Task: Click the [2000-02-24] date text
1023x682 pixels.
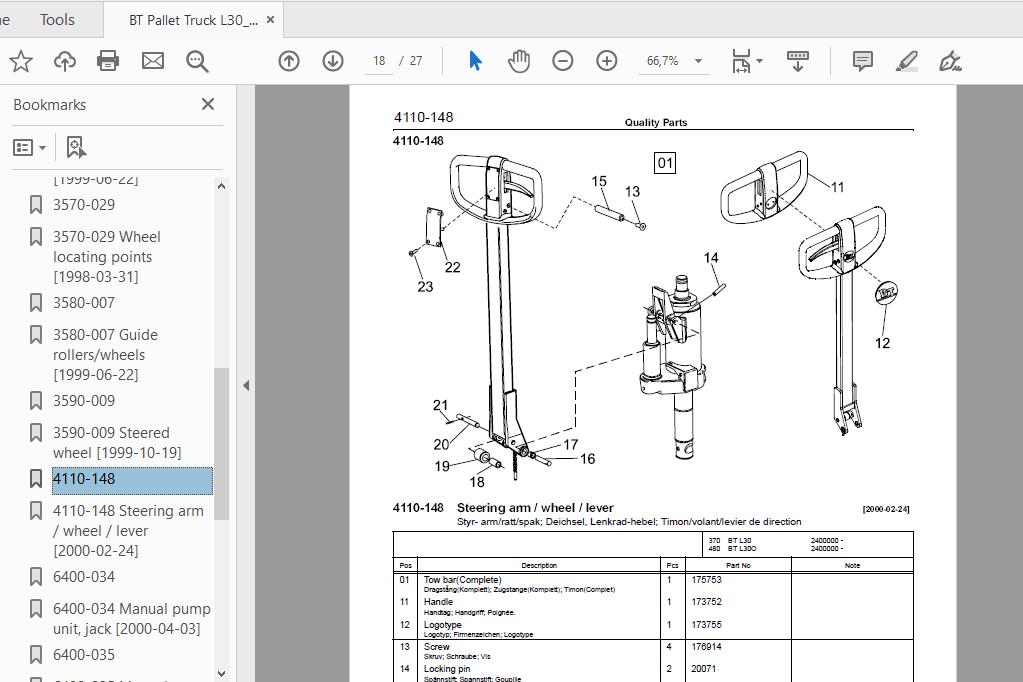Action: pos(886,509)
